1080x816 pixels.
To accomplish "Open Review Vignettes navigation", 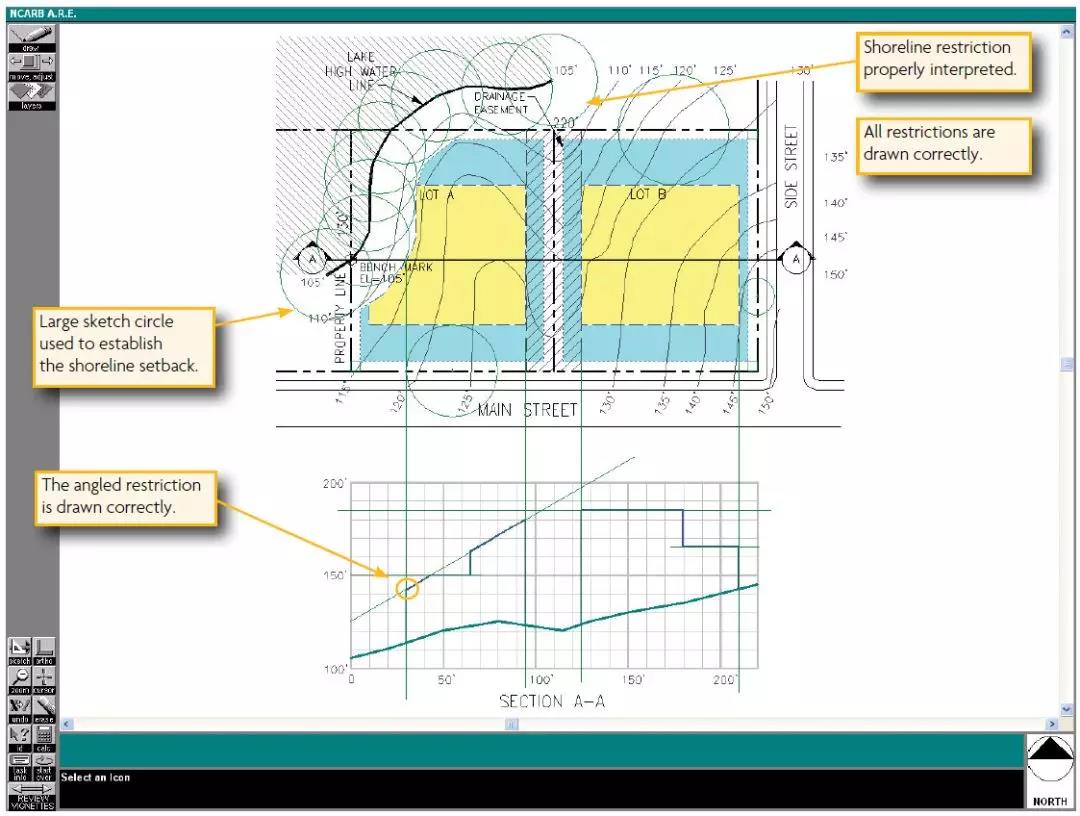I will (32, 795).
